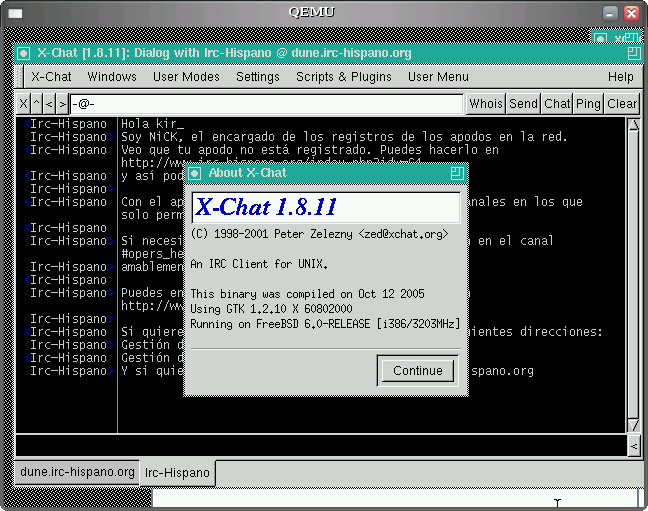Image resolution: width=648 pixels, height=511 pixels.
Task: Click the 'Hola kir_' chat message
Action: click(152, 124)
